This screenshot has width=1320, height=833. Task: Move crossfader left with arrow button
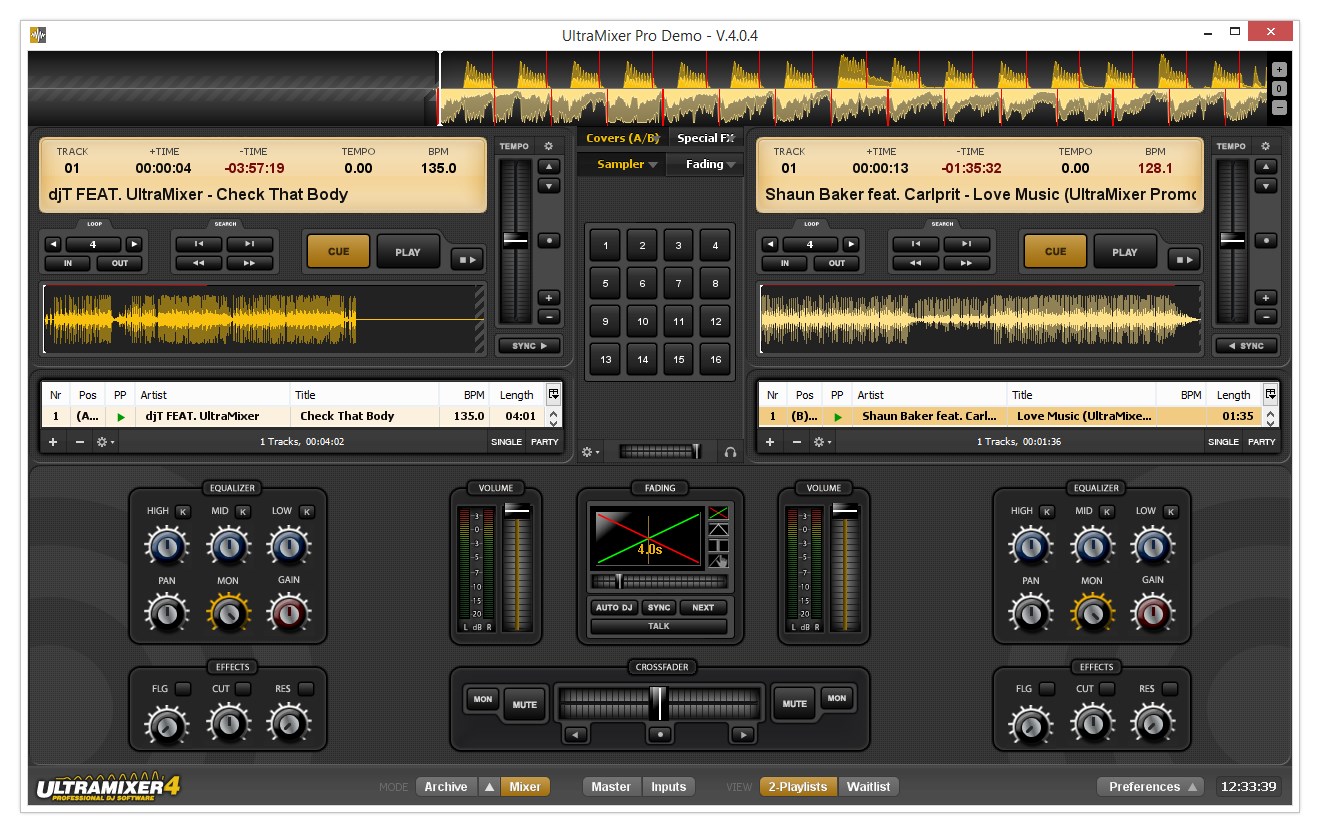(575, 735)
